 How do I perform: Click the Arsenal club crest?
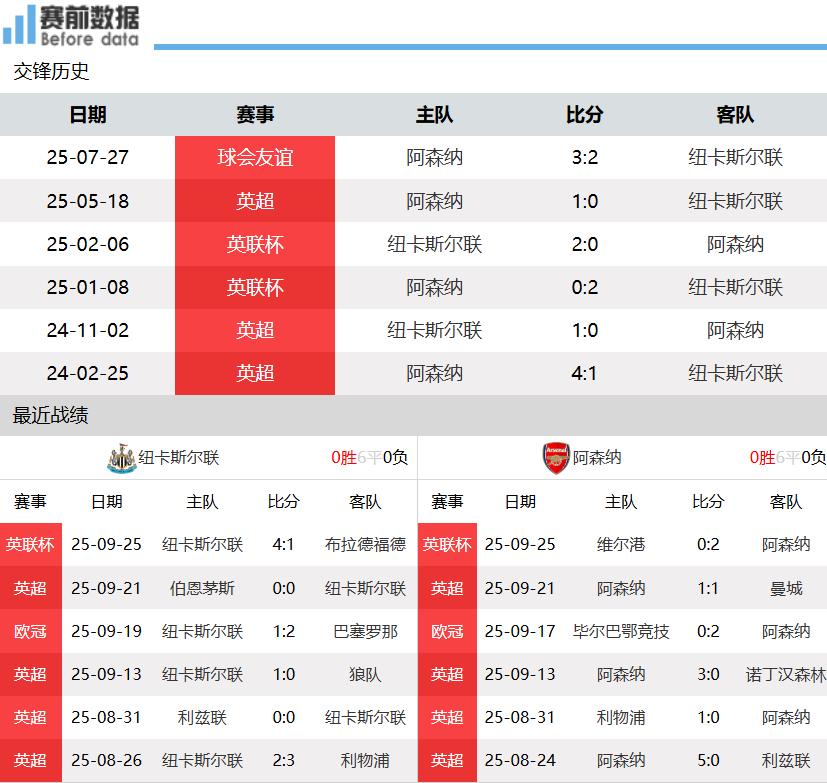coord(555,458)
